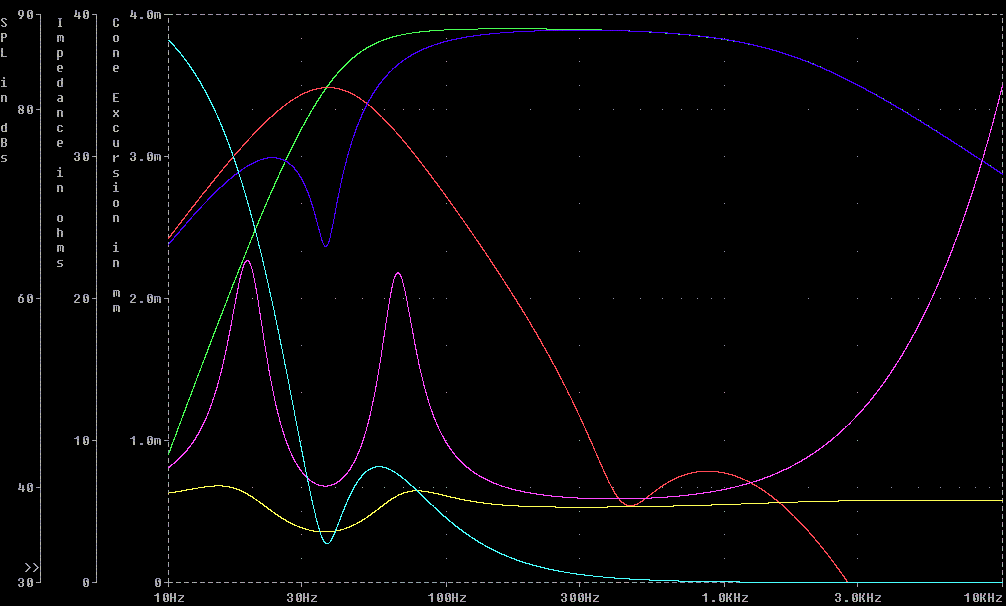
Task: Click the impedance axis value 10
Action: [x=81, y=441]
